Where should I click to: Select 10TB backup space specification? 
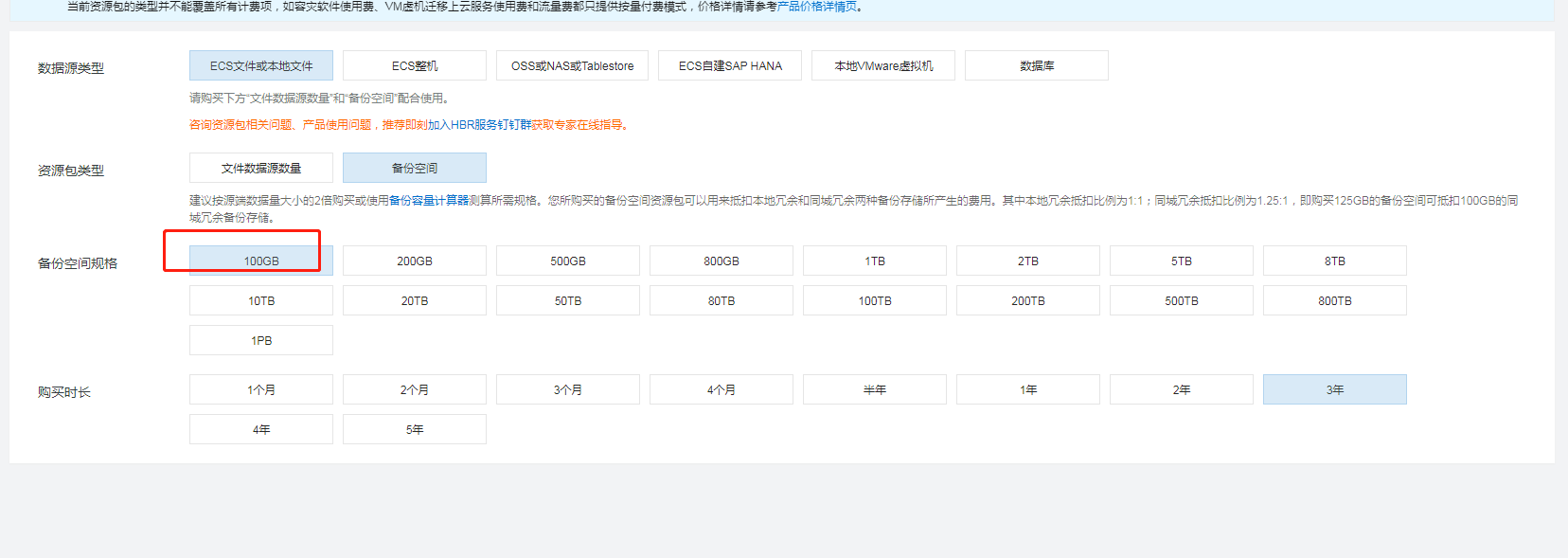(x=261, y=300)
